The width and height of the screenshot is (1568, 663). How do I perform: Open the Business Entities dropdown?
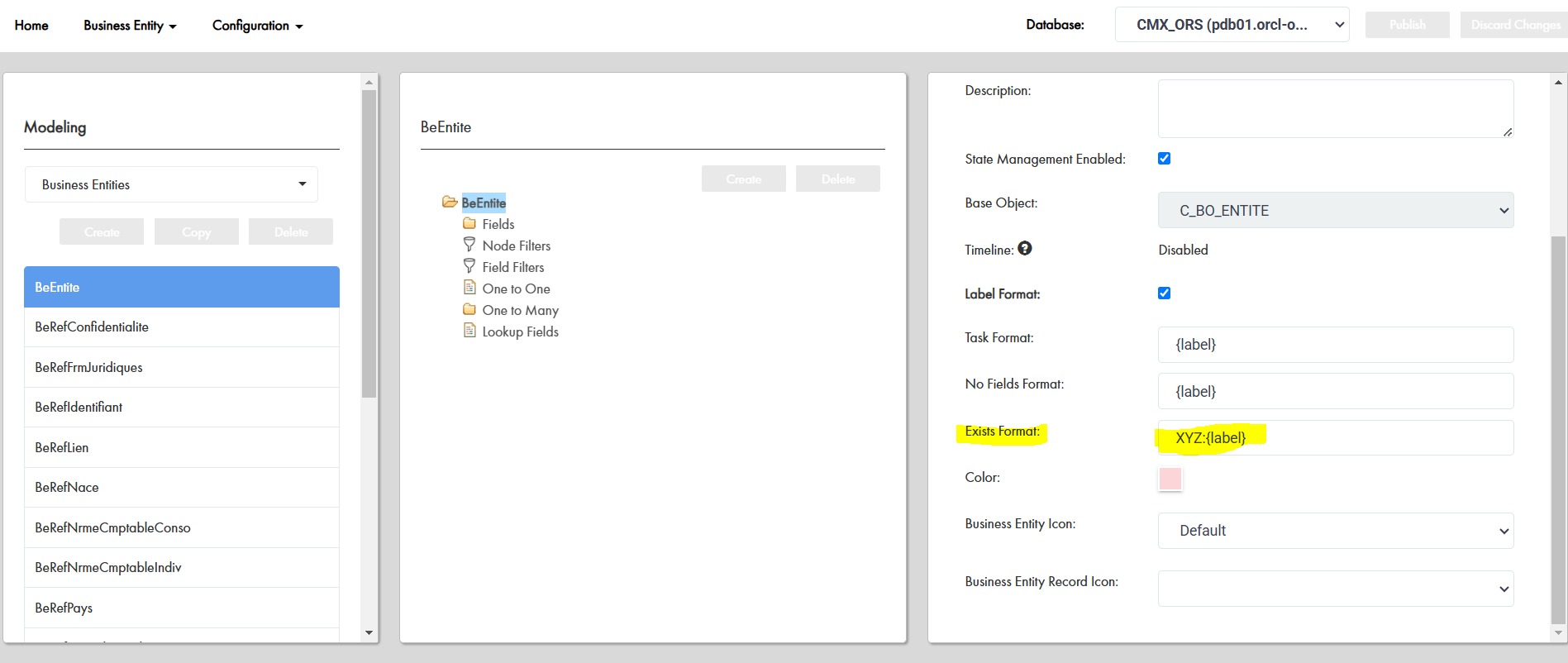(171, 184)
